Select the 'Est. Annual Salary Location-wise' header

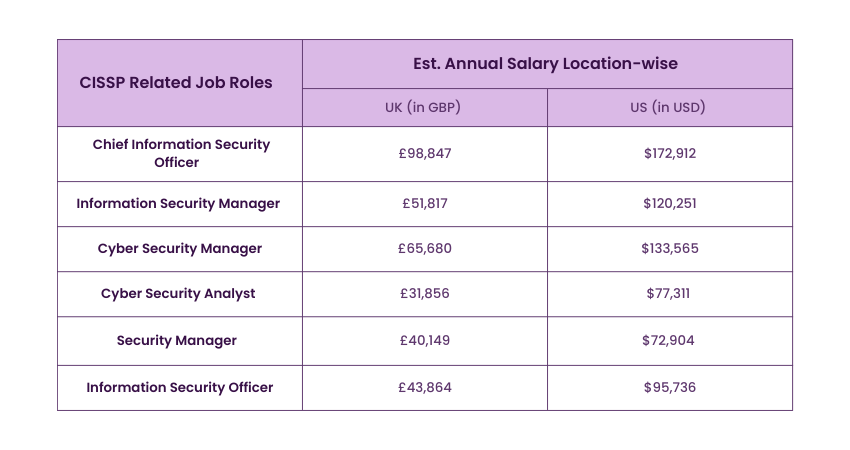[x=545, y=64]
